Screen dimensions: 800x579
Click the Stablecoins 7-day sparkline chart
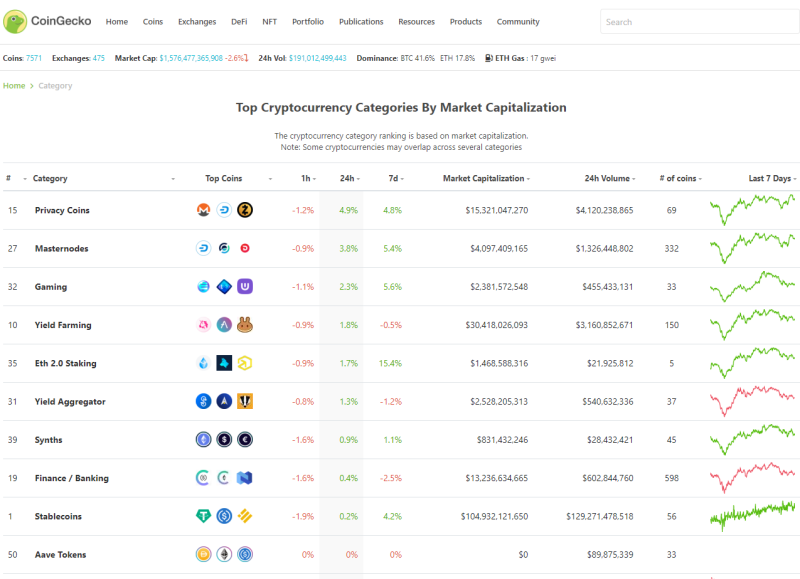[752, 516]
